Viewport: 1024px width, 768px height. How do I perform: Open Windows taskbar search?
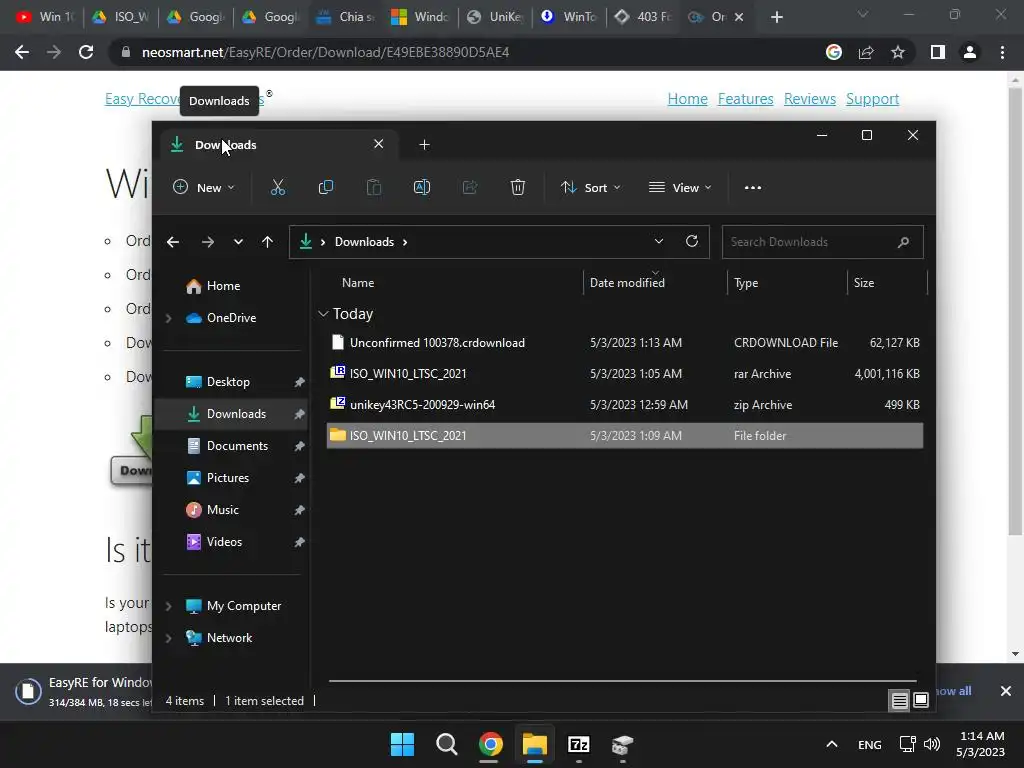click(447, 744)
